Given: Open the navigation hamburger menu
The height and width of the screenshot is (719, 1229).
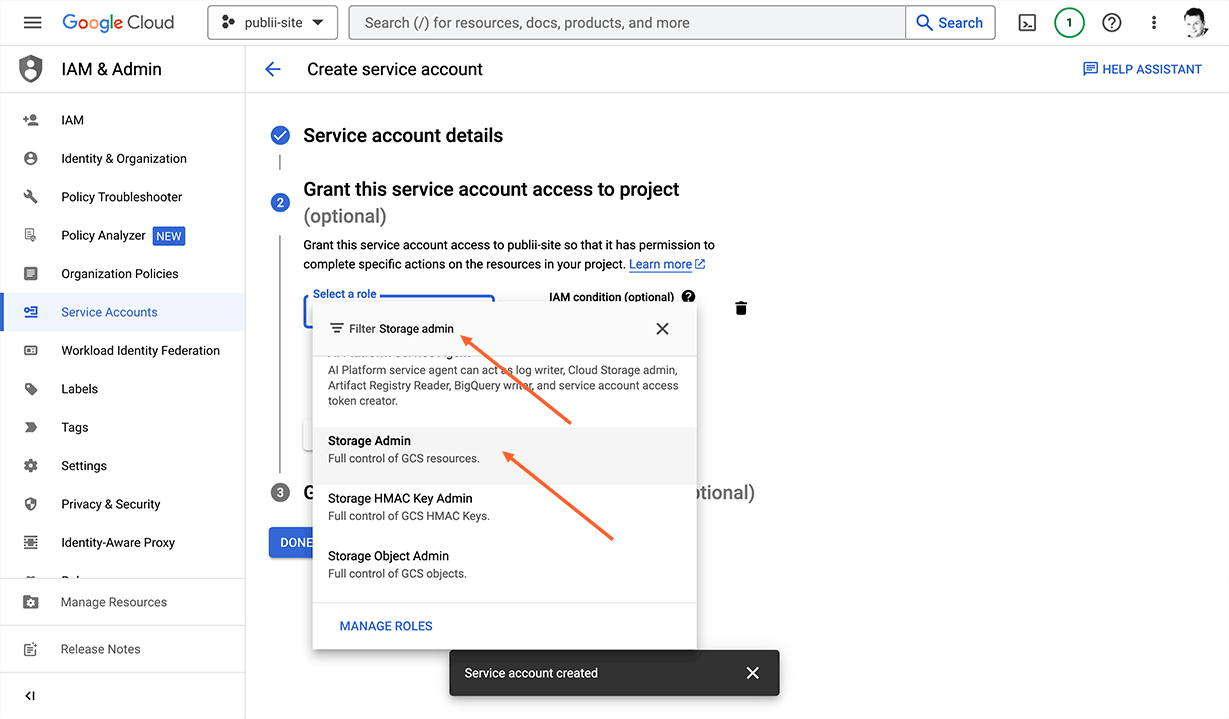Looking at the screenshot, I should 32,22.
